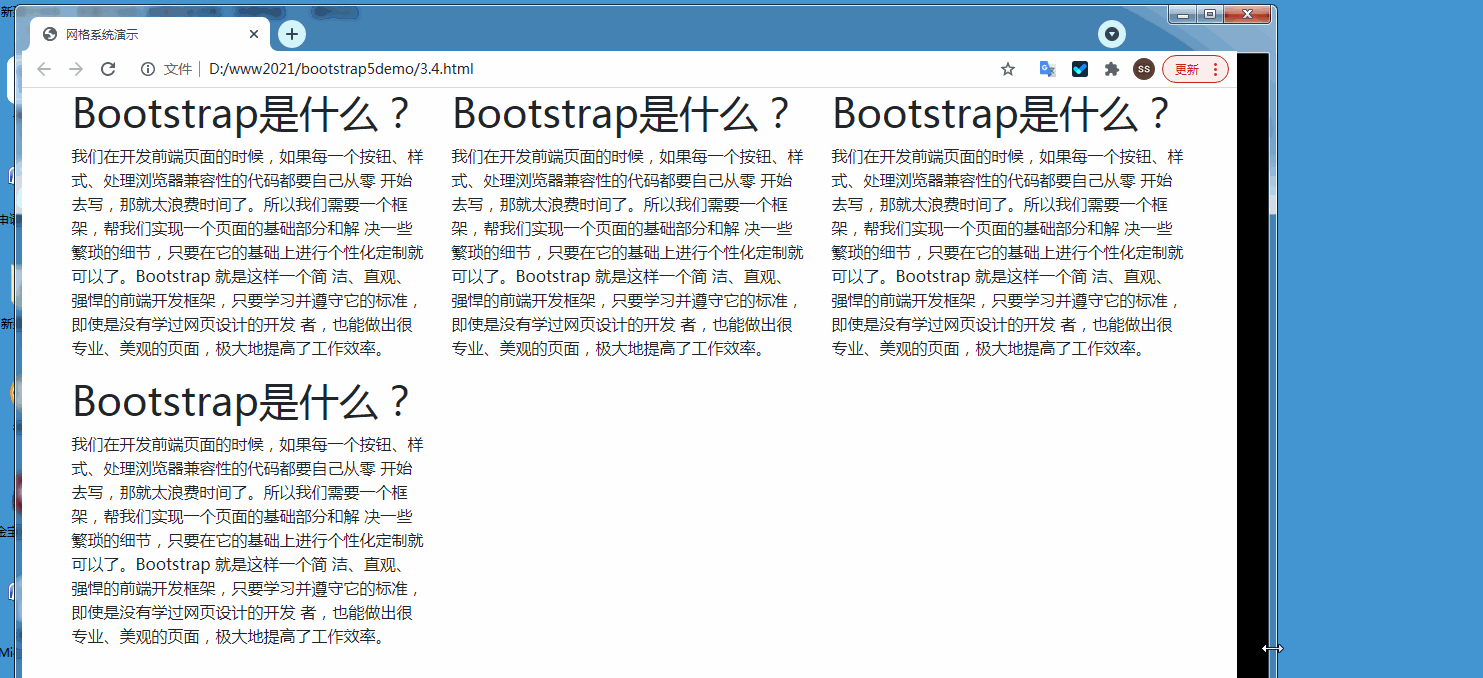Click the dark circular play icon top right

tap(1111, 33)
